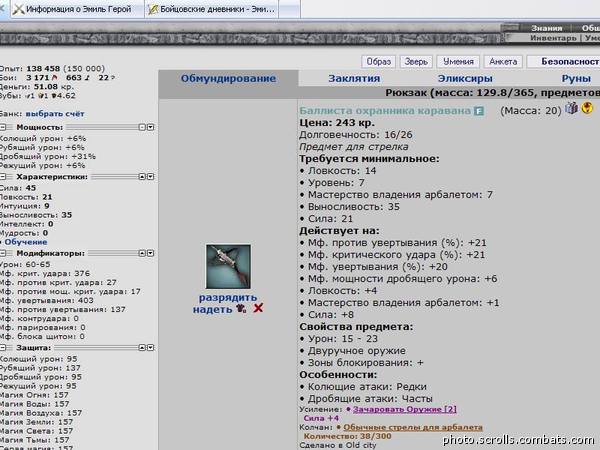Click the Двуручное оружие property line

point(352,351)
